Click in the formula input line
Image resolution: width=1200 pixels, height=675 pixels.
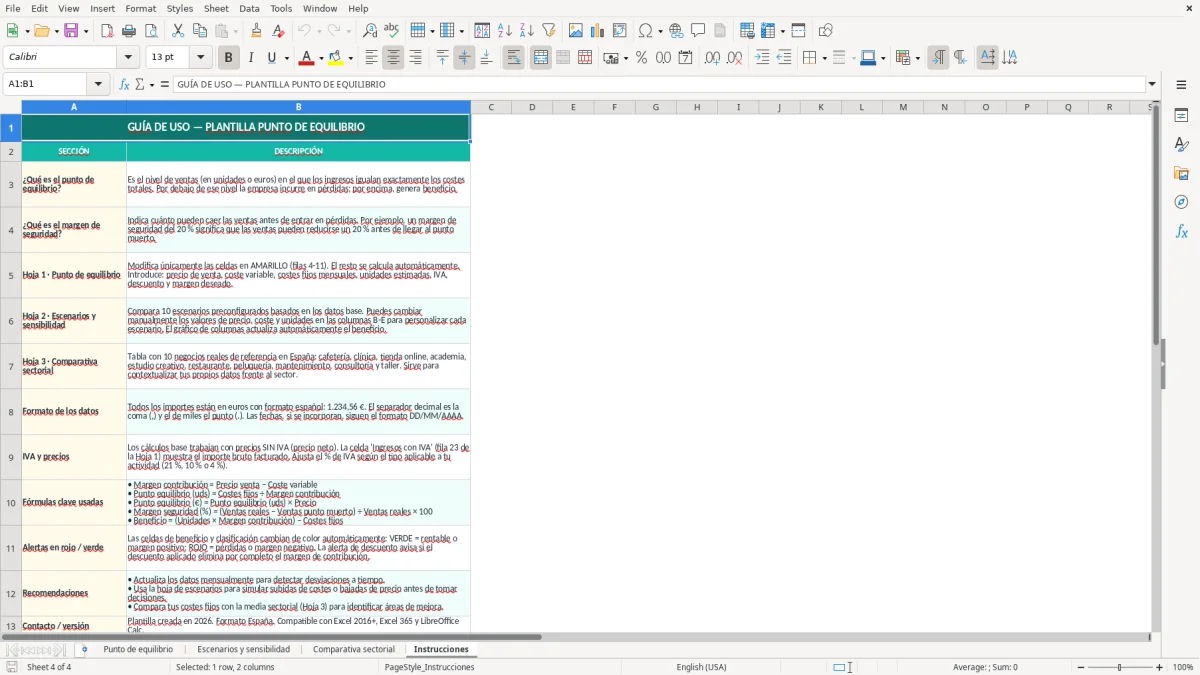(659, 84)
